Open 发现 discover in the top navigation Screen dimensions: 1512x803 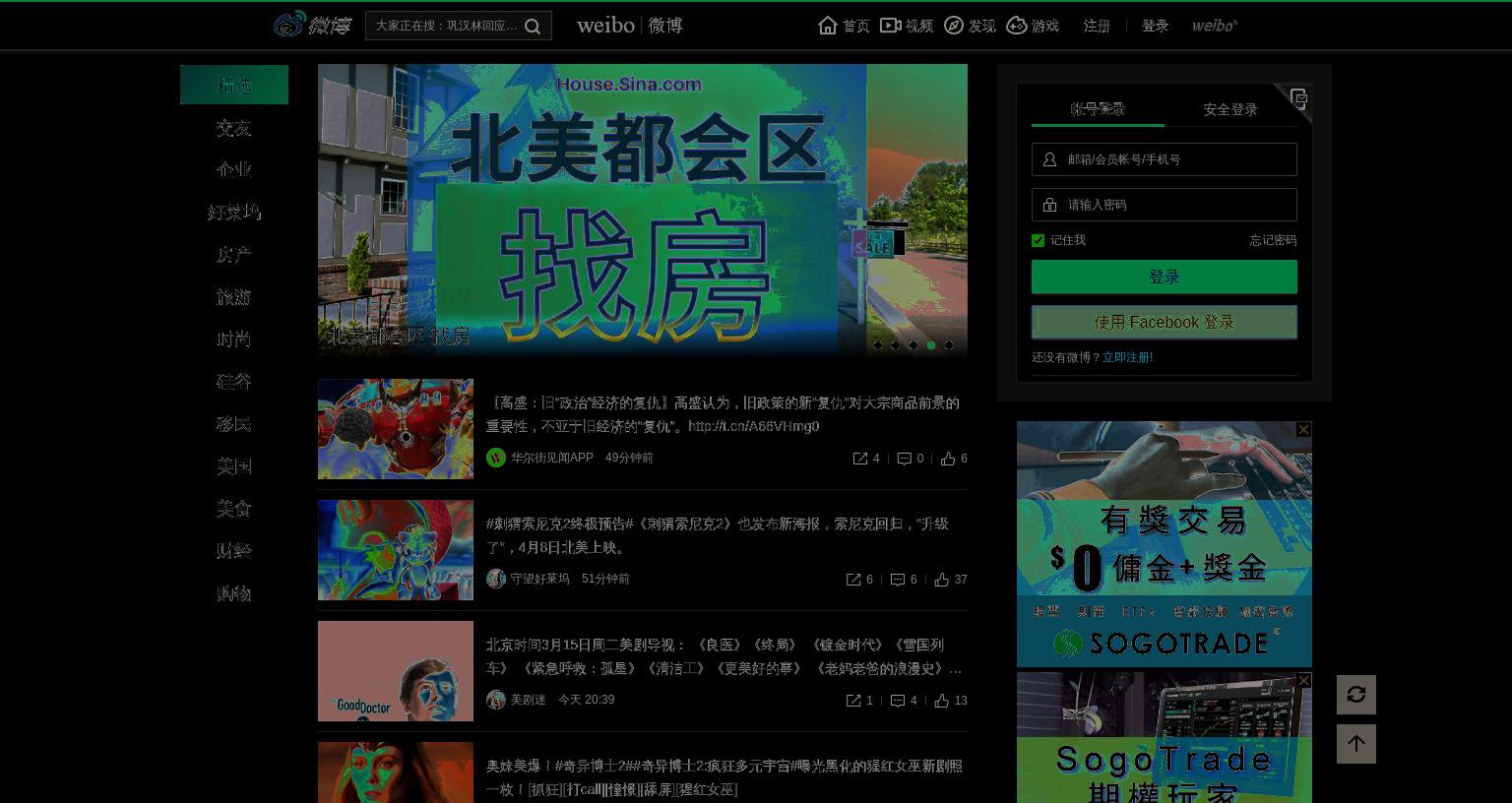point(970,26)
